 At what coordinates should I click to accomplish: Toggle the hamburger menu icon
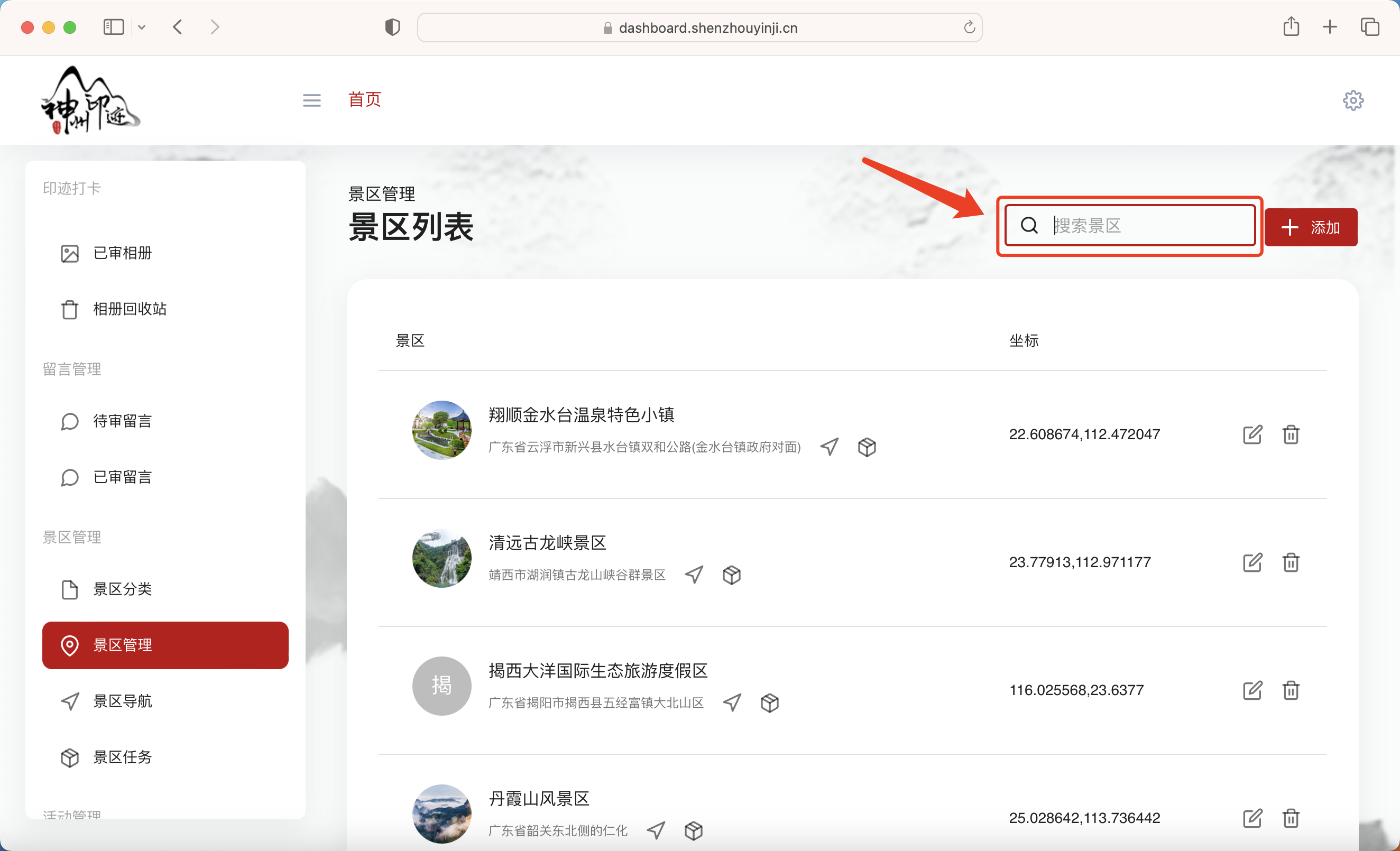pos(311,100)
